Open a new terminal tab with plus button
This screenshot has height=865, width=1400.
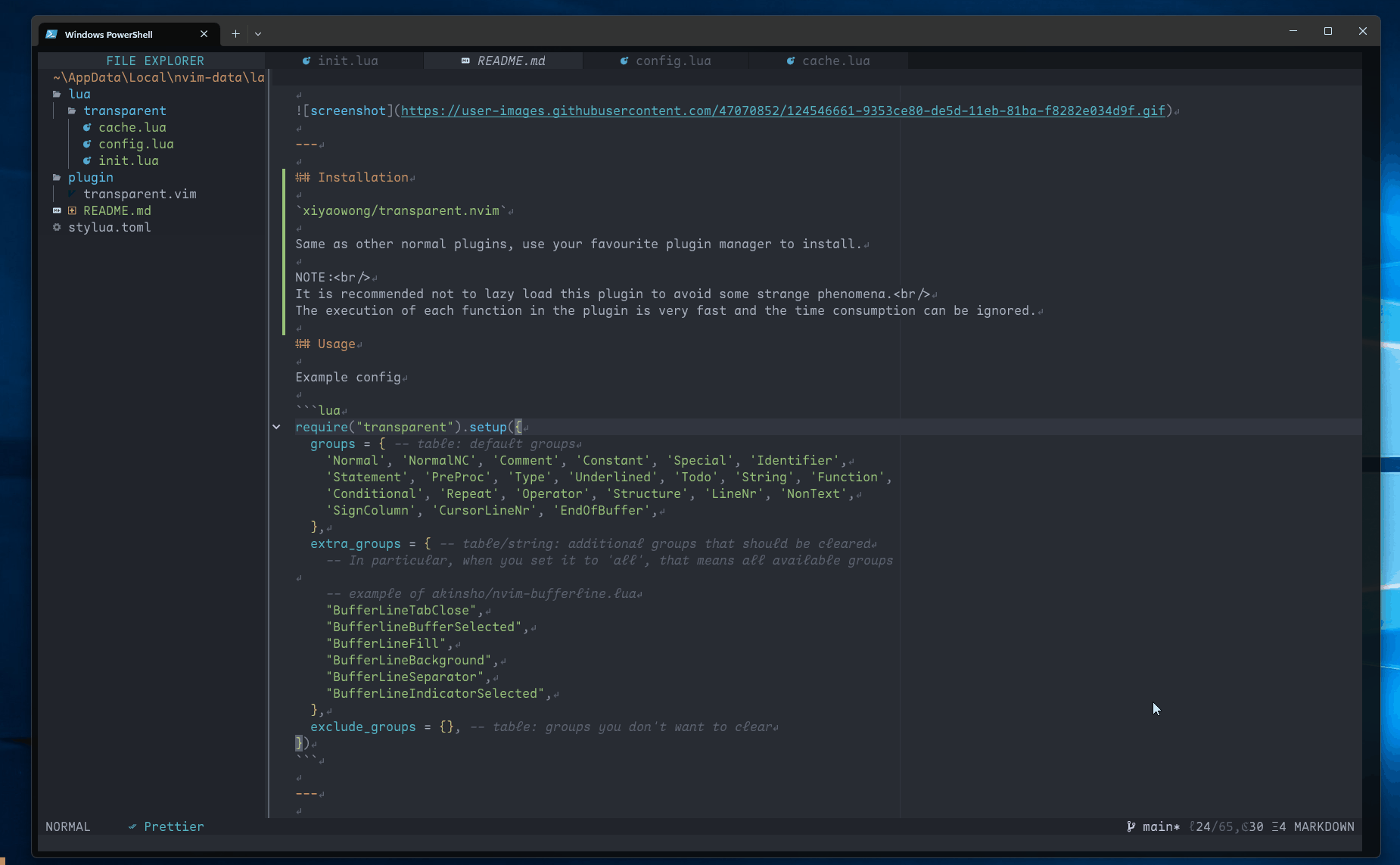235,34
